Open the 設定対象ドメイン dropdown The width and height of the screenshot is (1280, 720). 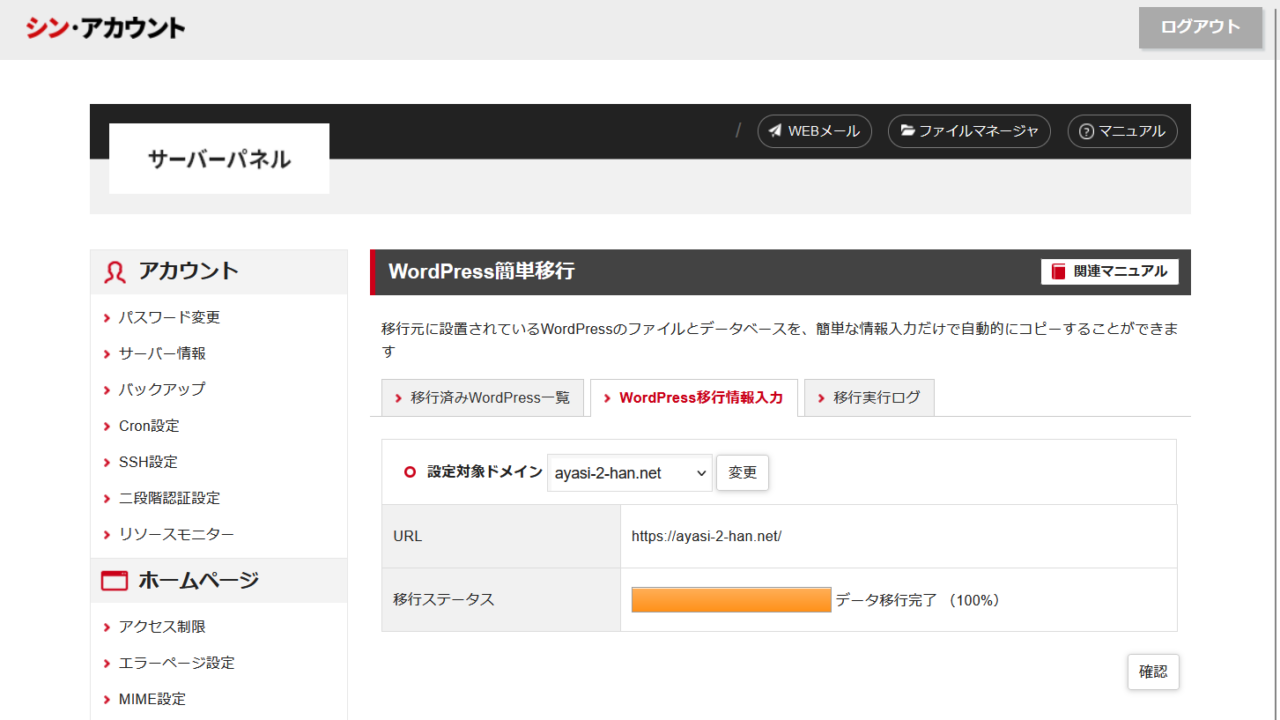click(630, 473)
